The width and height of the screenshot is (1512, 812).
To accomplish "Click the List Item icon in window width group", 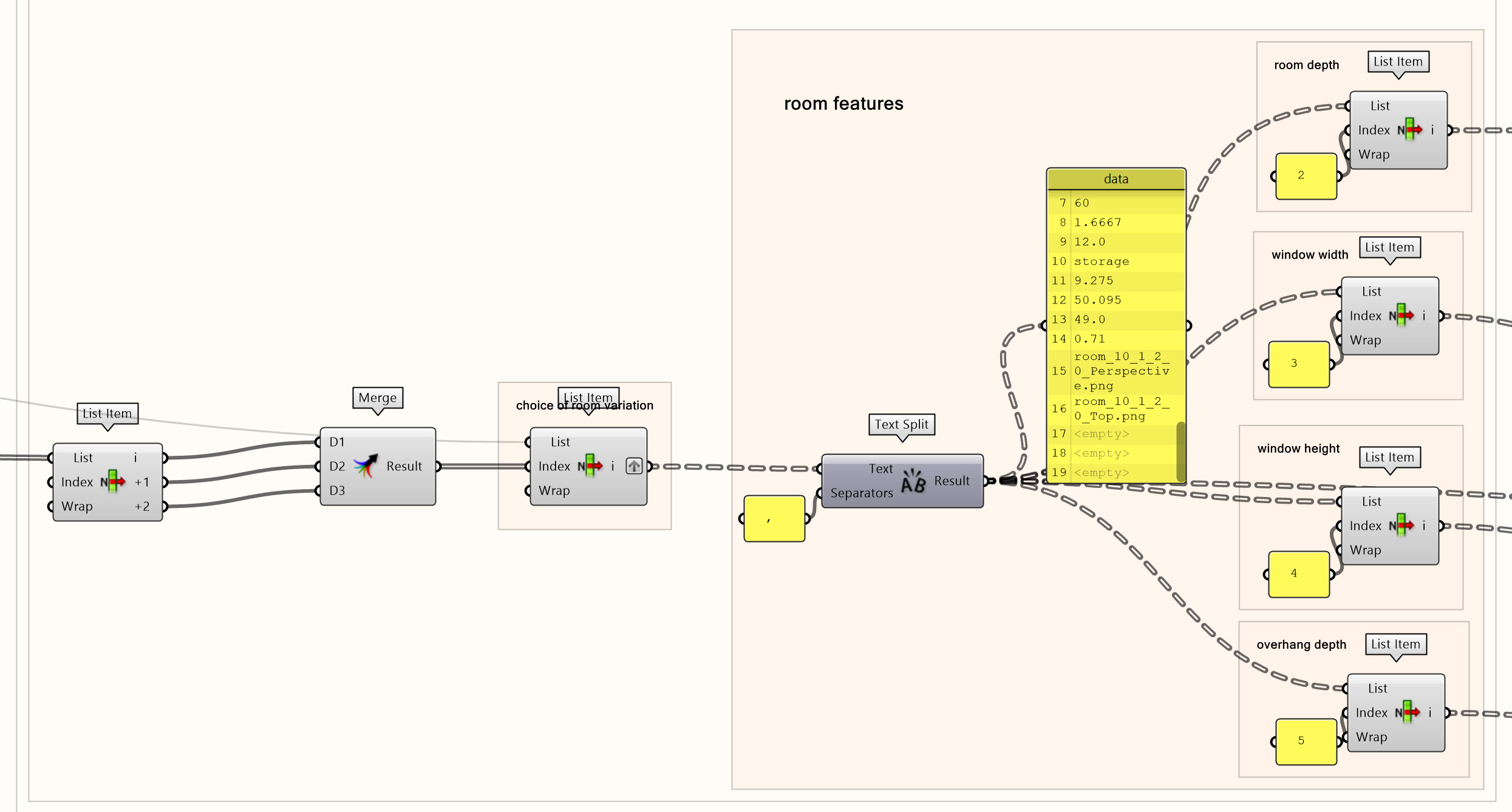I will pyautogui.click(x=1401, y=316).
